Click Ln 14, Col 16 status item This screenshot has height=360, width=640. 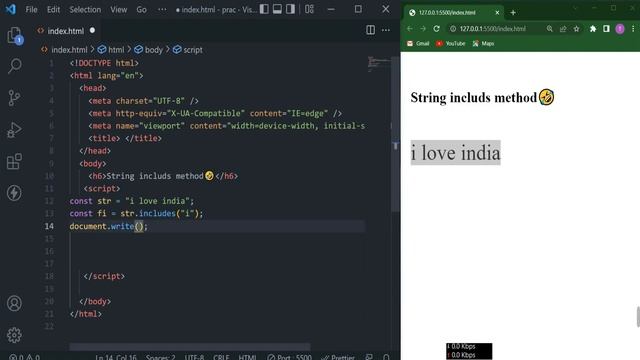(116, 357)
